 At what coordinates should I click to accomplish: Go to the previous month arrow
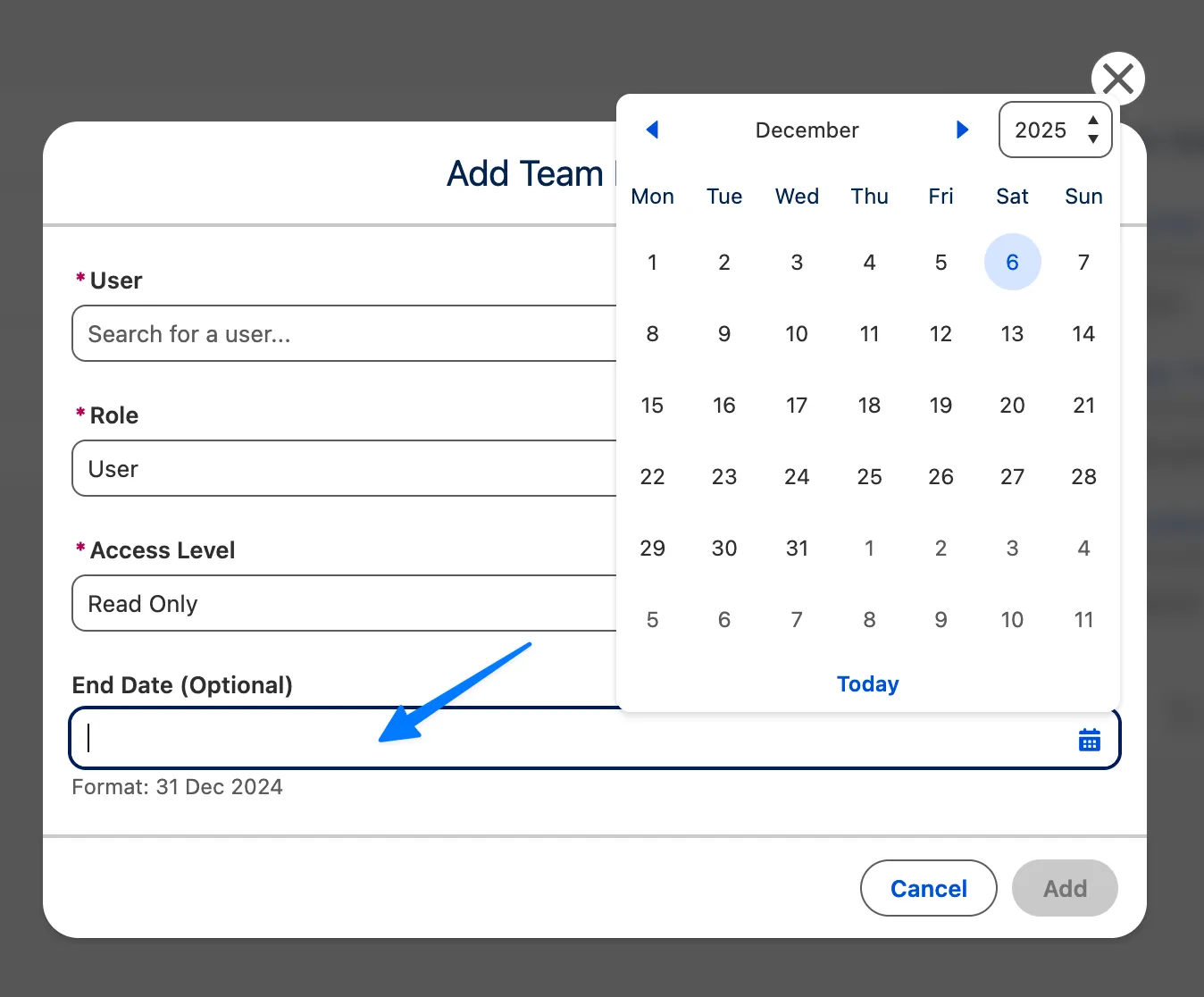pos(652,130)
